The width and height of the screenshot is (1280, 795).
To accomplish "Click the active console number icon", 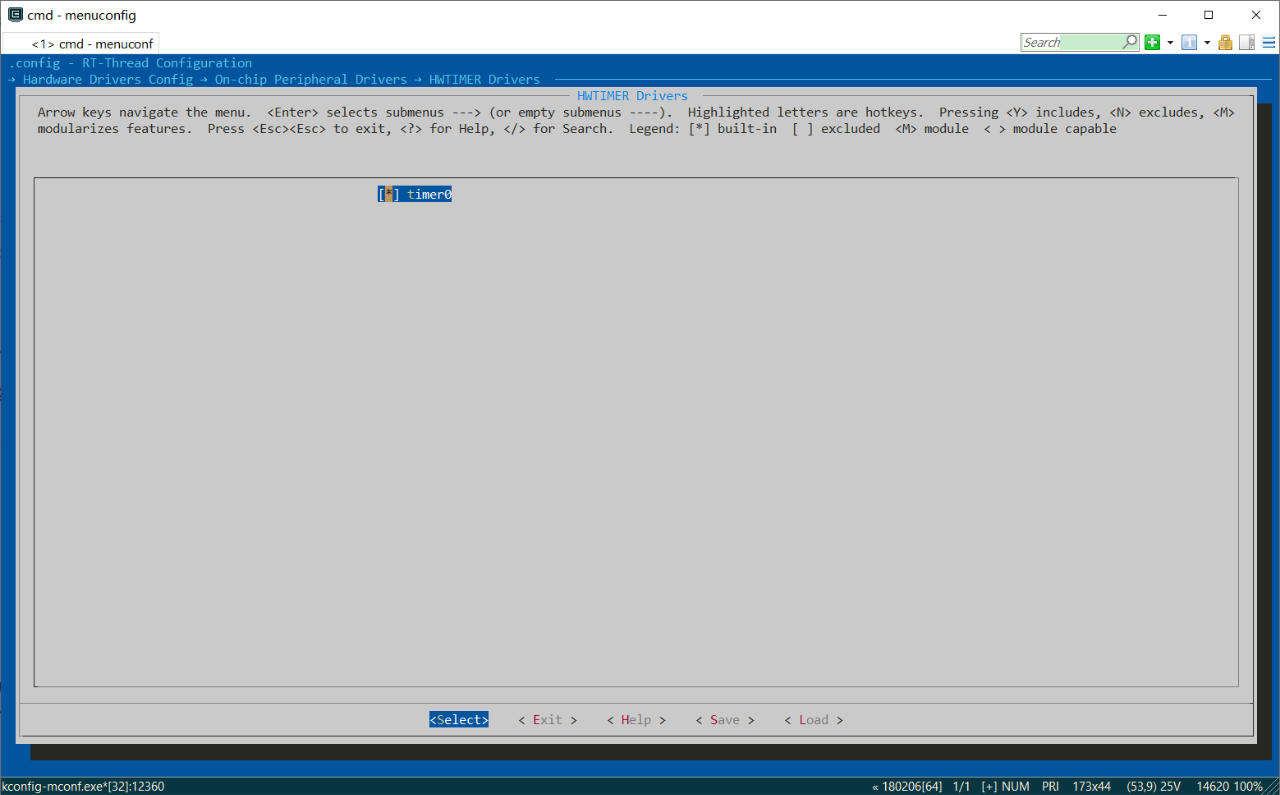I will coord(1189,42).
